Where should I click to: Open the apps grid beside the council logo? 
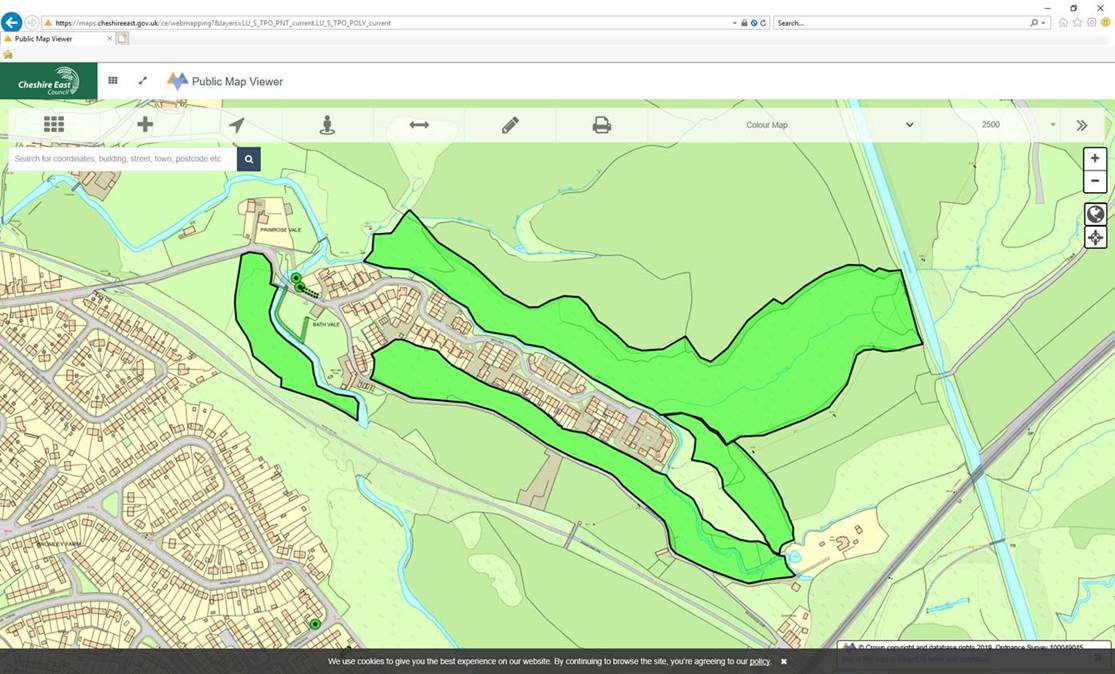click(x=113, y=81)
